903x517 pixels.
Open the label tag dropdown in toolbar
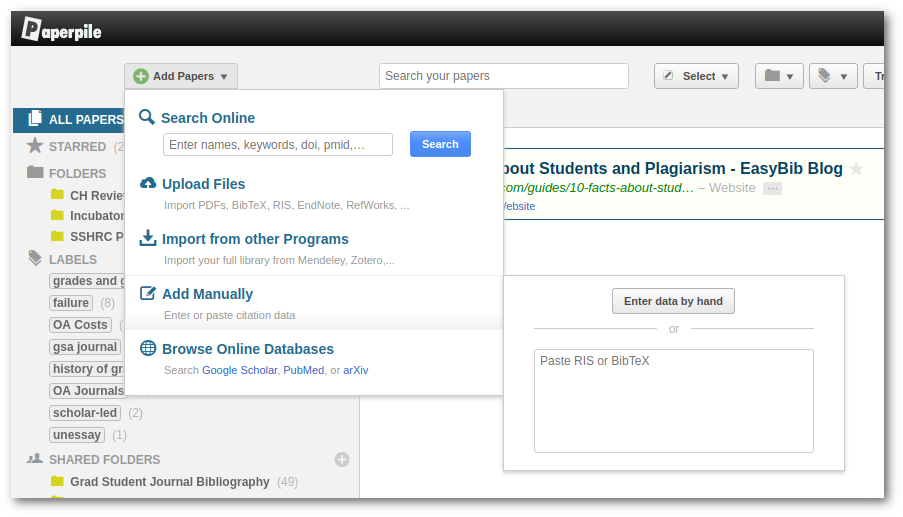833,76
